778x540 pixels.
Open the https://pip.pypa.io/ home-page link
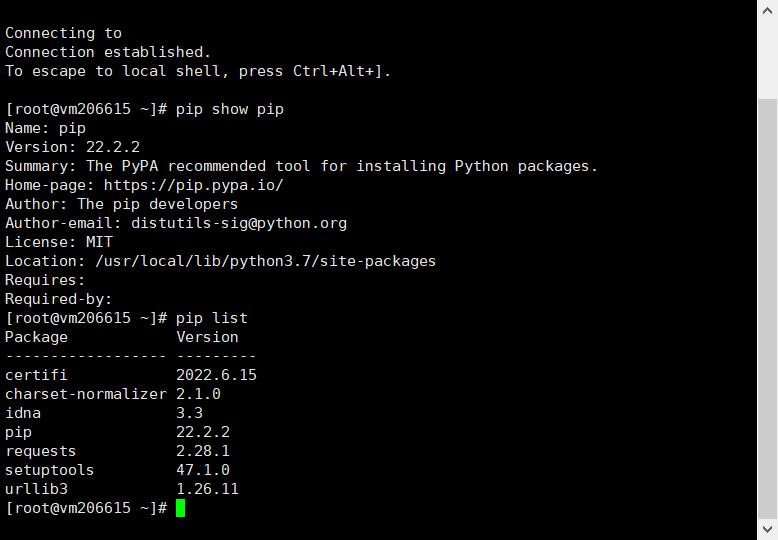tap(194, 185)
